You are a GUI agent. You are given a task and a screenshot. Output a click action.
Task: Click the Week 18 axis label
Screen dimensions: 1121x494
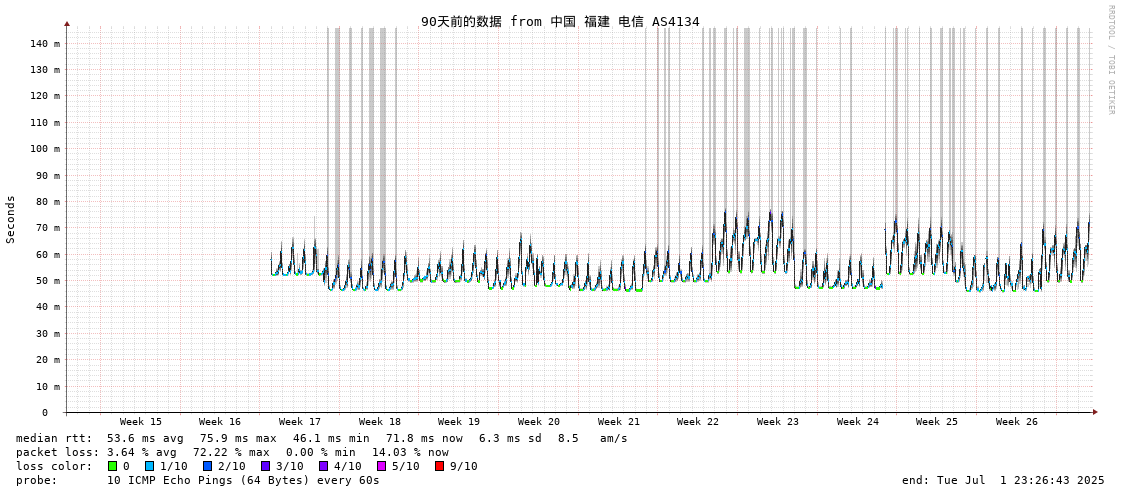380,422
